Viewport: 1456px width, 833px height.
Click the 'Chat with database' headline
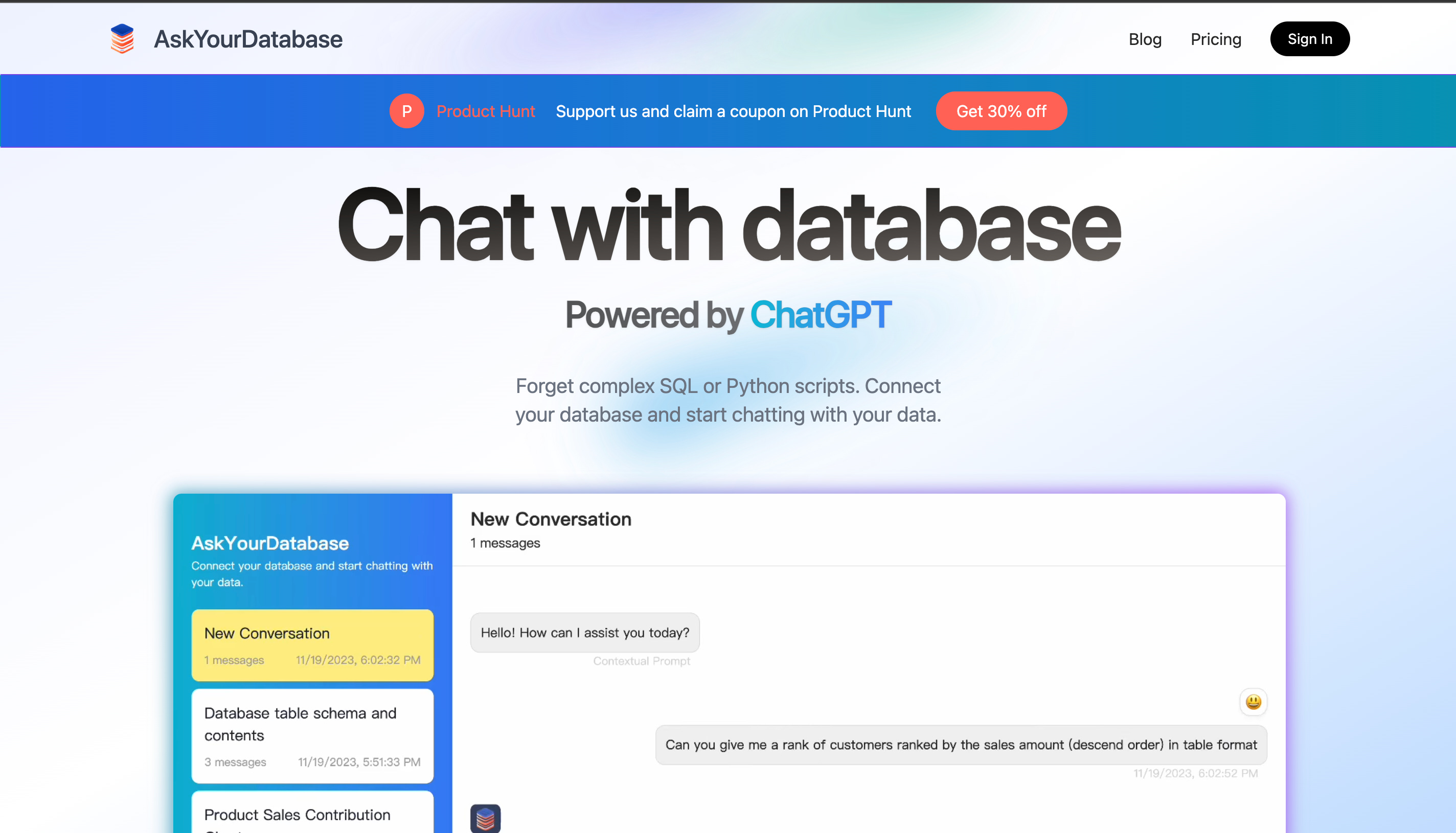[x=728, y=226]
